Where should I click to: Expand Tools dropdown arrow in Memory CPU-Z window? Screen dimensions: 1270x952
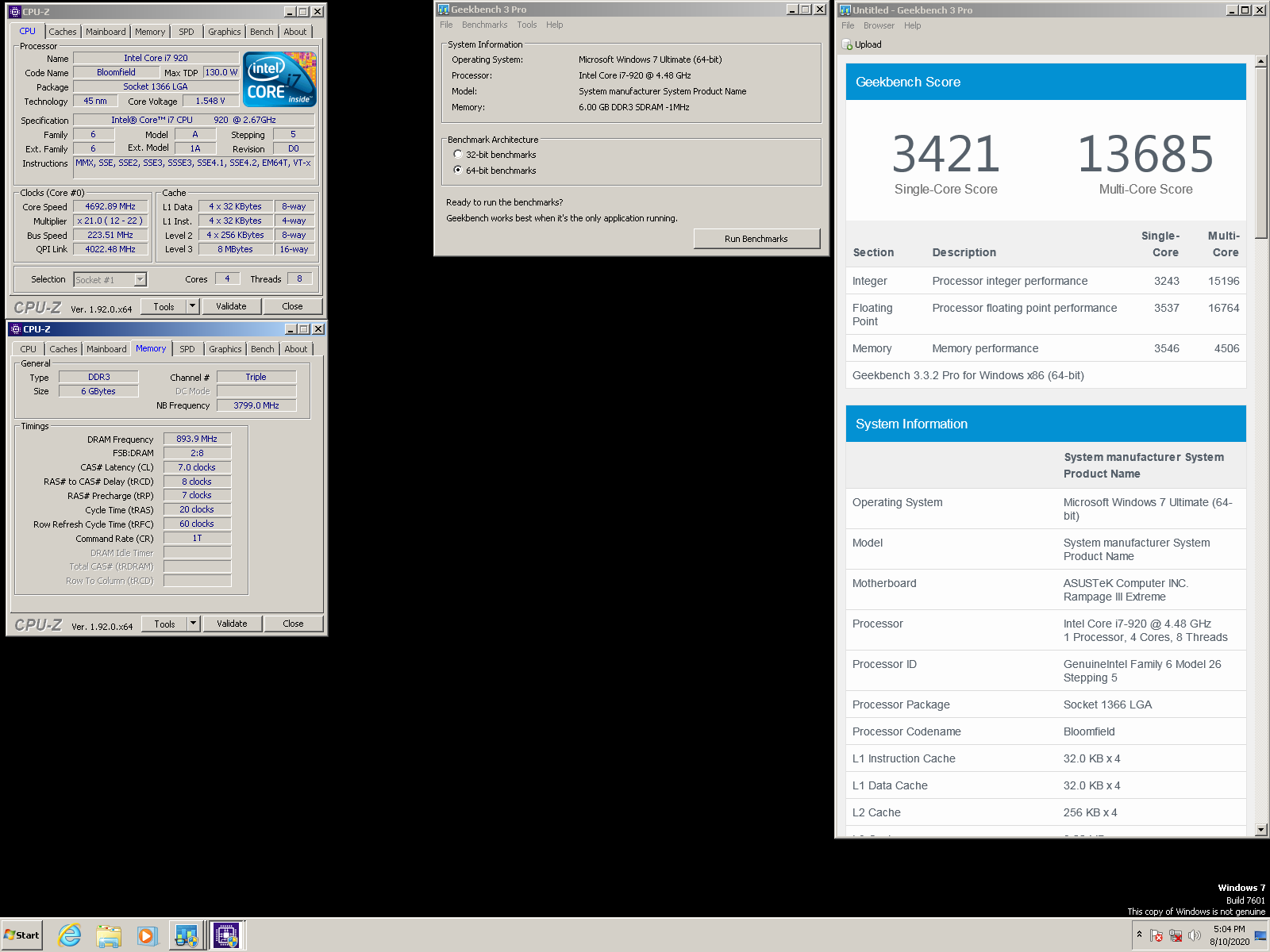[193, 624]
